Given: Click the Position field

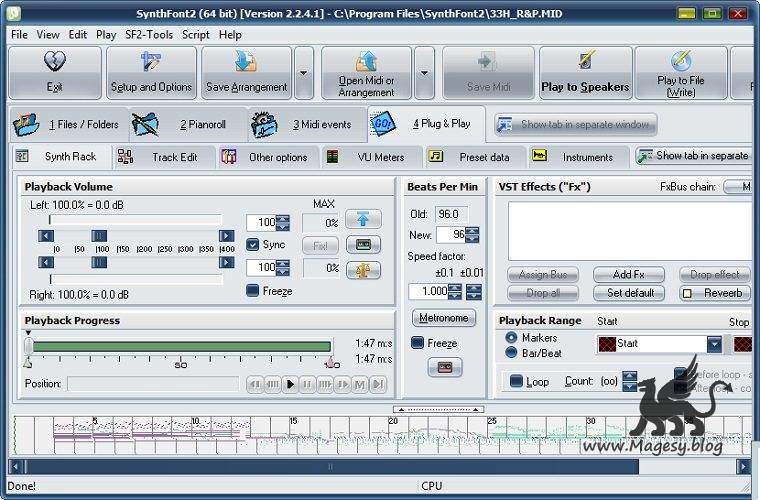Looking at the screenshot, I should click(153, 384).
